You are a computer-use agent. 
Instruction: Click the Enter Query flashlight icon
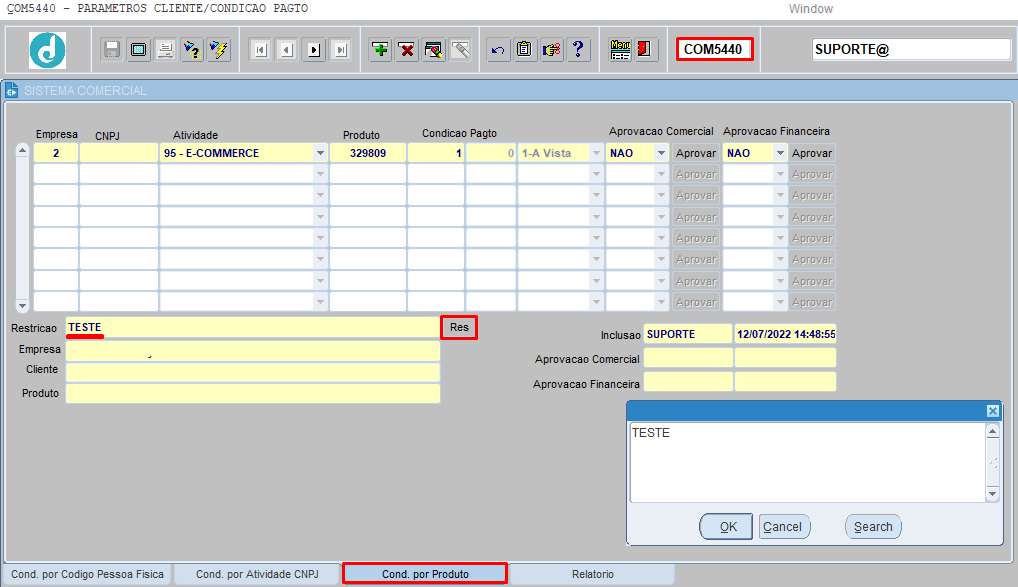click(192, 49)
